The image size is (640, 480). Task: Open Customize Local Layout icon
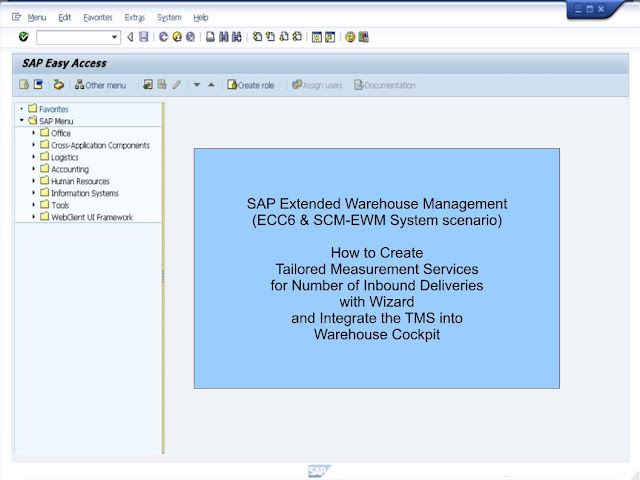(x=363, y=37)
